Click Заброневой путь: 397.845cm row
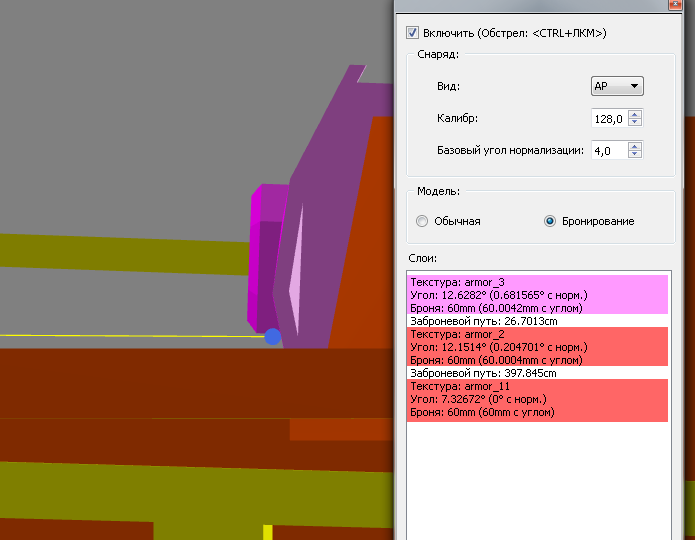695x540 pixels. pyautogui.click(x=537, y=373)
